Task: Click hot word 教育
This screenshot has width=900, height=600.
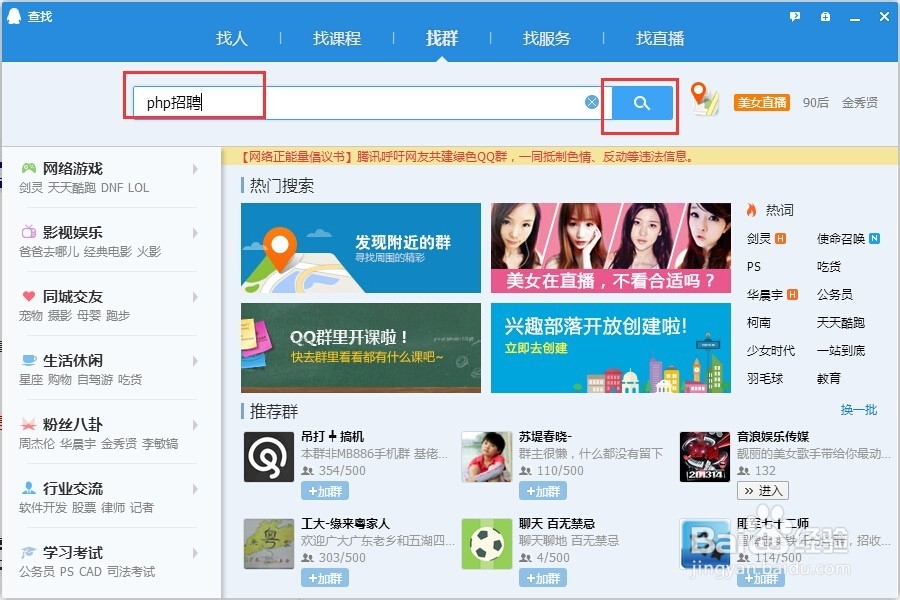Action: (829, 378)
